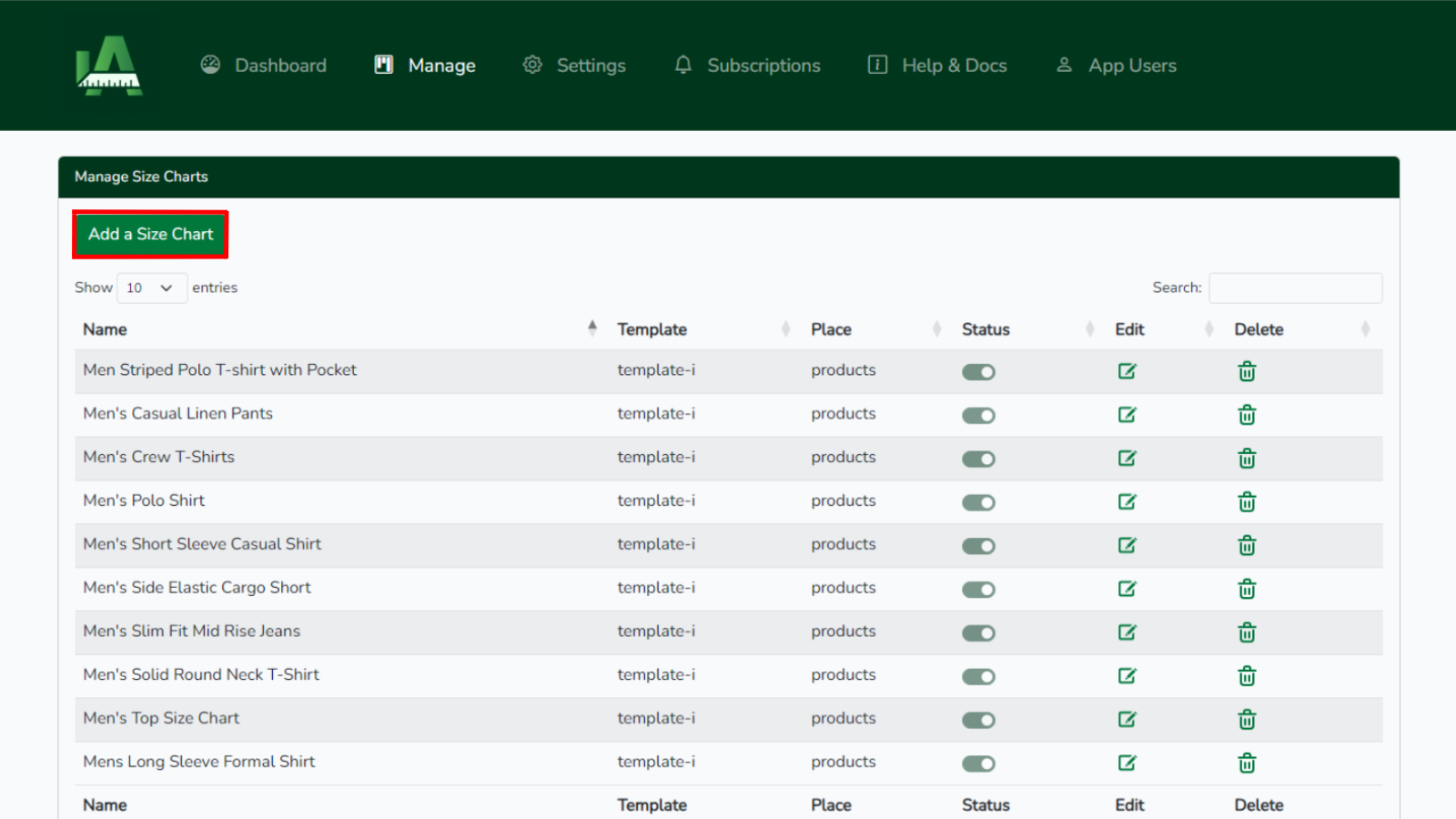Edit Men's Short Sleeve Casual Shirt chart
The height and width of the screenshot is (819, 1456).
click(x=1127, y=546)
